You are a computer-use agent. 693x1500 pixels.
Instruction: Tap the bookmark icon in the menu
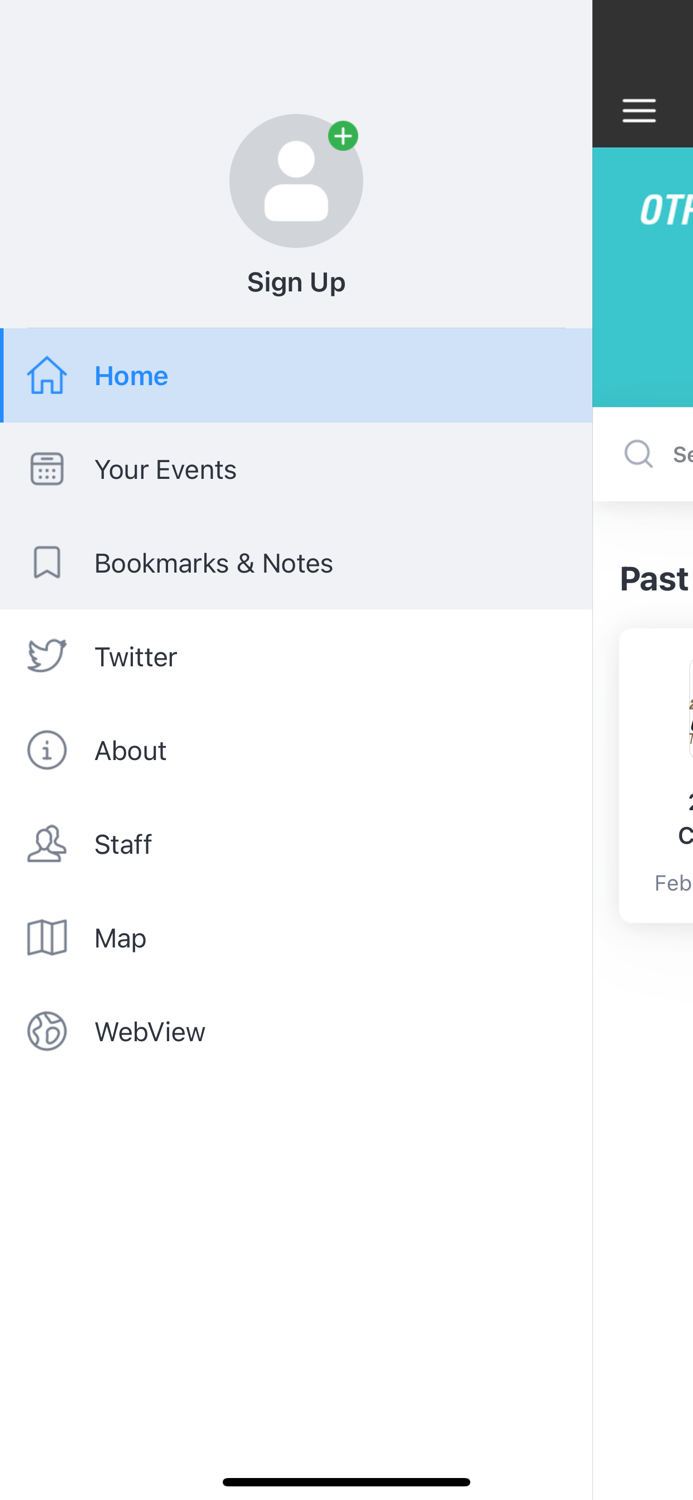click(47, 563)
